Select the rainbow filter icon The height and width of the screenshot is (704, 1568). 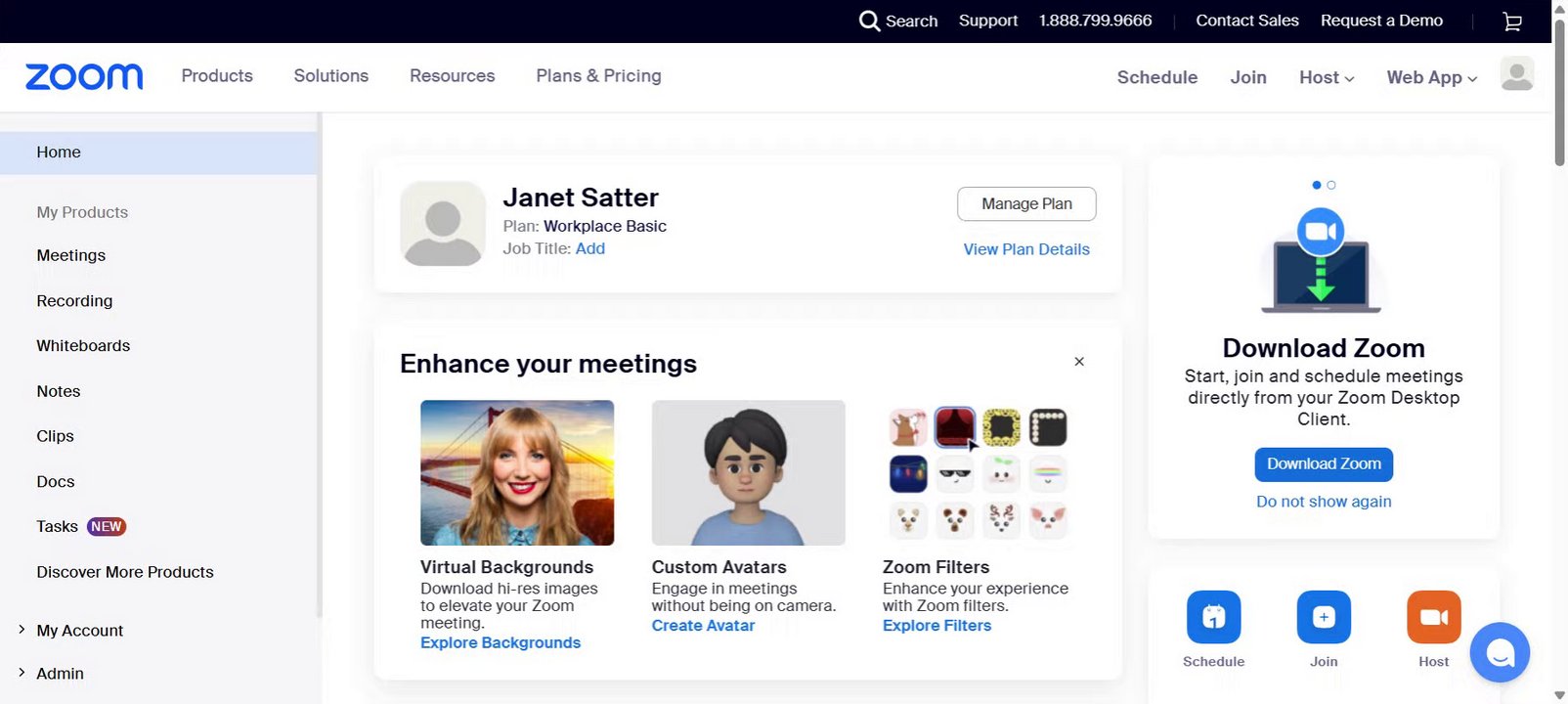coord(1048,474)
